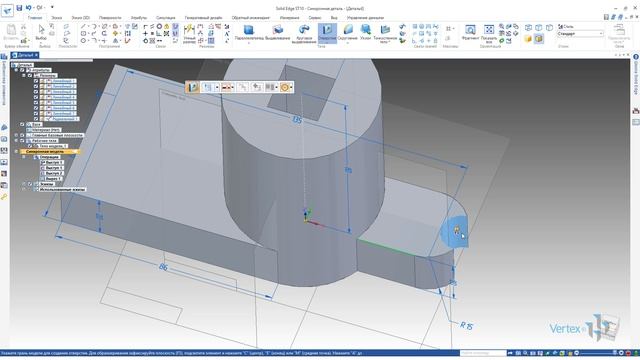Open the quick access toolbar customize arrow

52,7
